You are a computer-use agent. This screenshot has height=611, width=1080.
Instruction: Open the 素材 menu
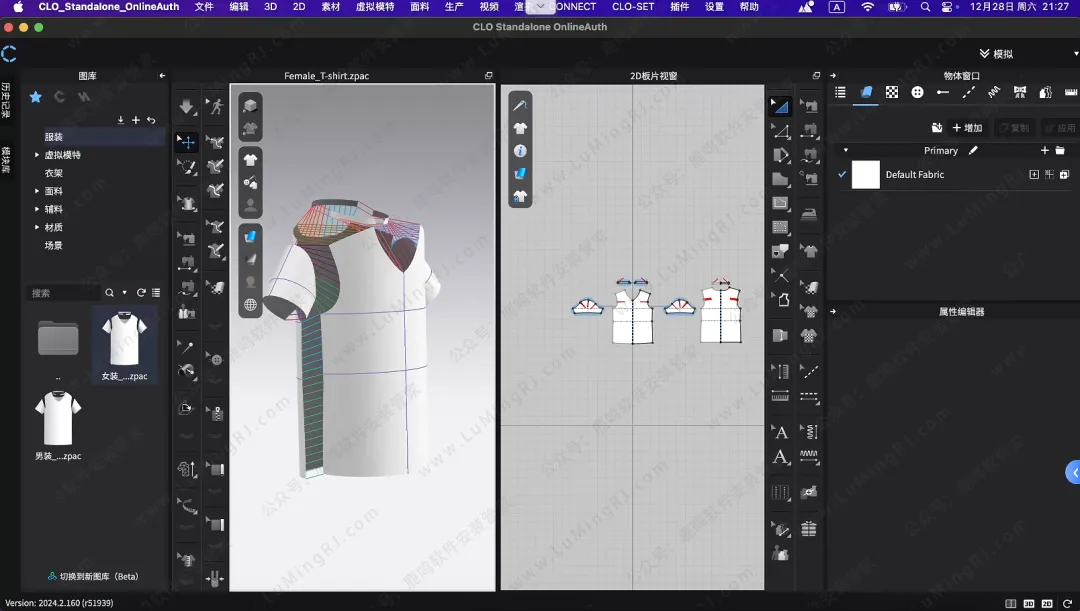(330, 7)
